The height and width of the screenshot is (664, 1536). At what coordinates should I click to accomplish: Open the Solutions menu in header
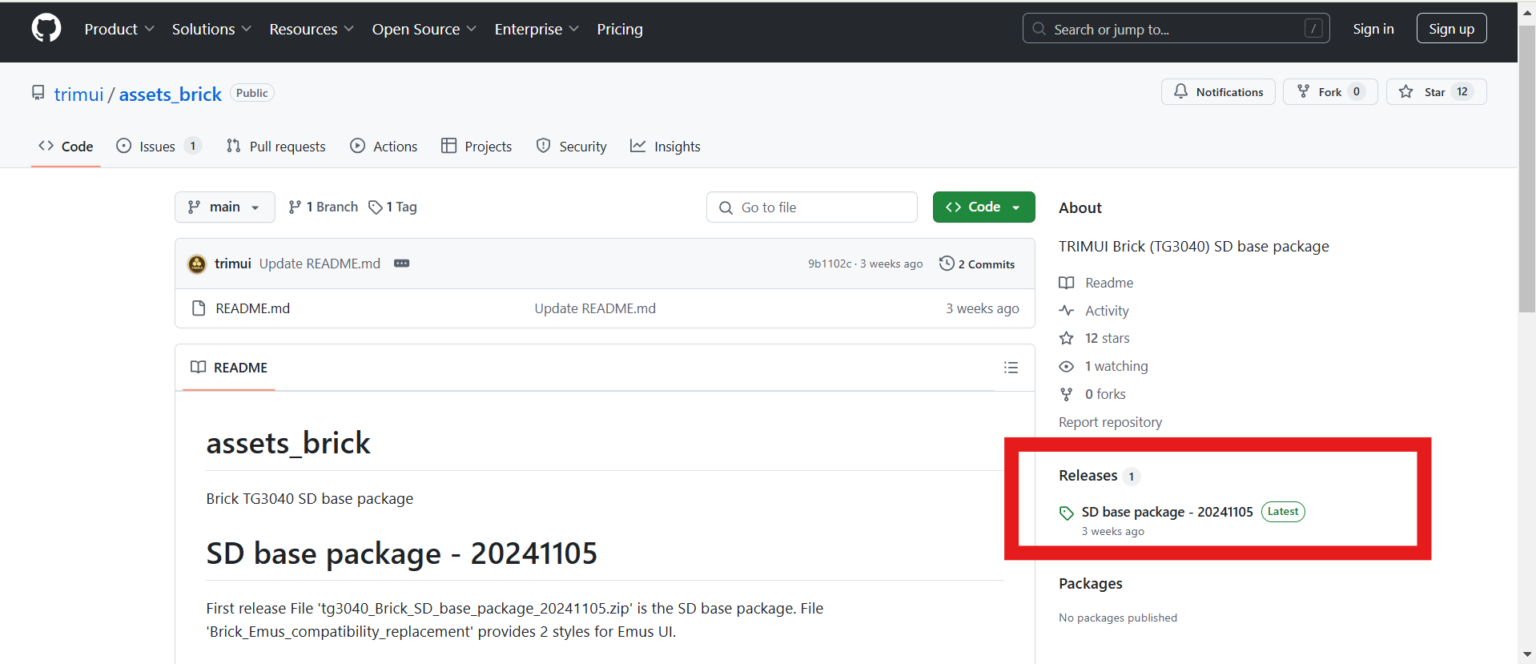(211, 29)
